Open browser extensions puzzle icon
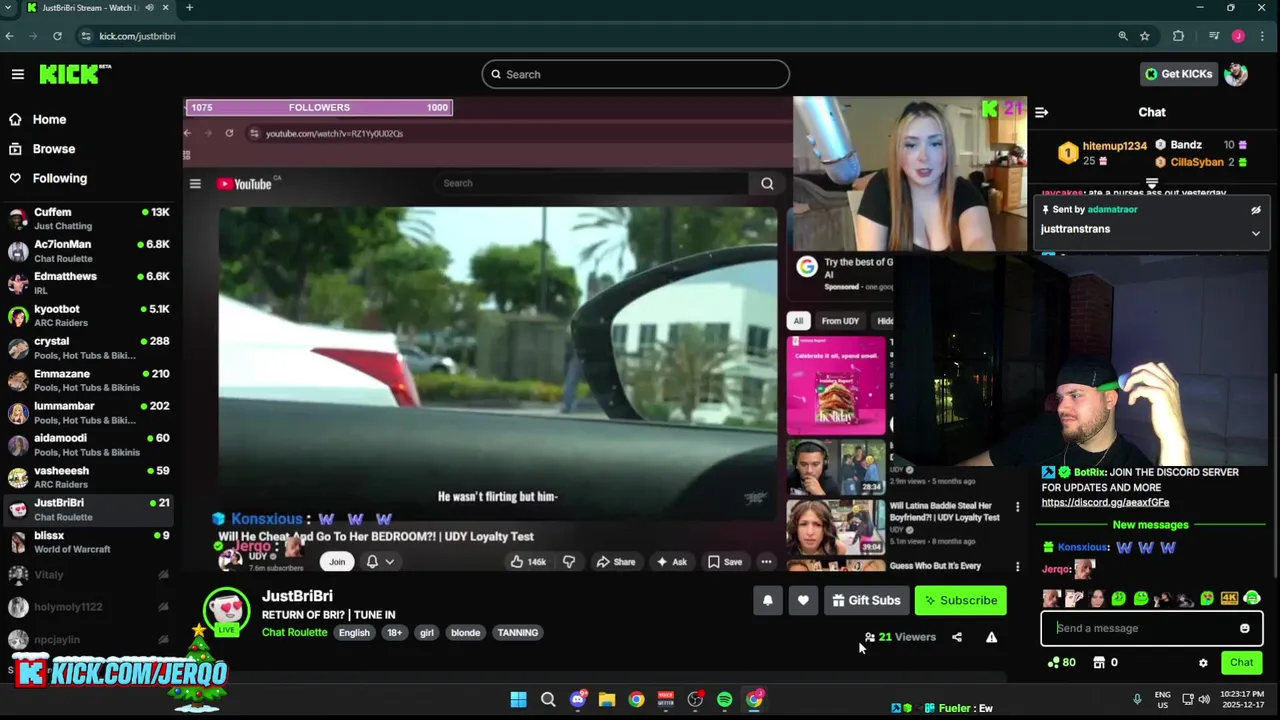 coord(1178,36)
